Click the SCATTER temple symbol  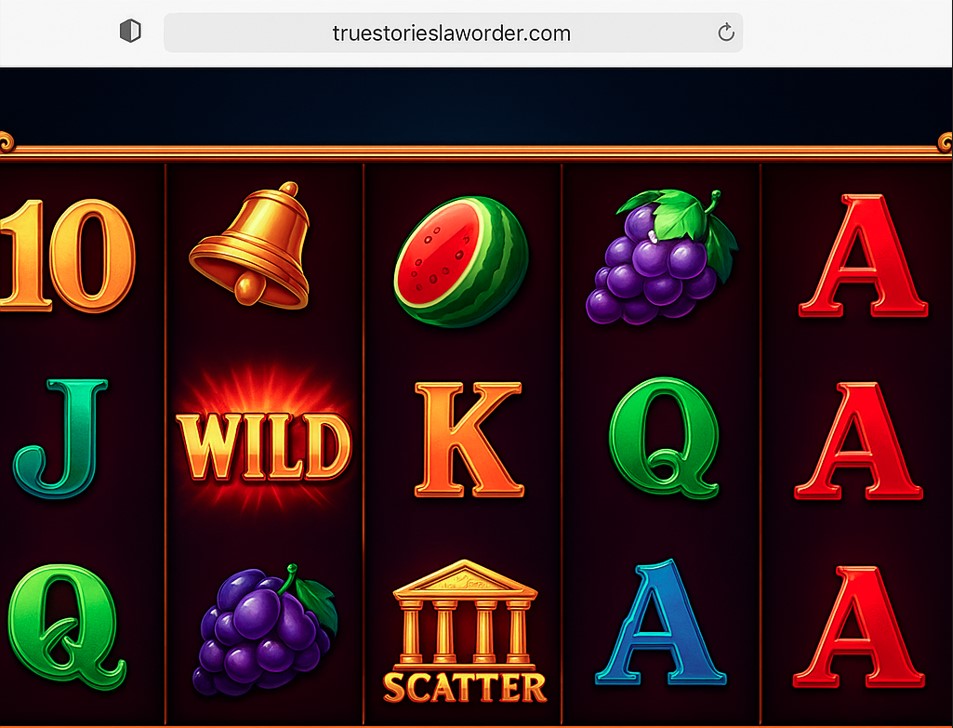point(465,632)
